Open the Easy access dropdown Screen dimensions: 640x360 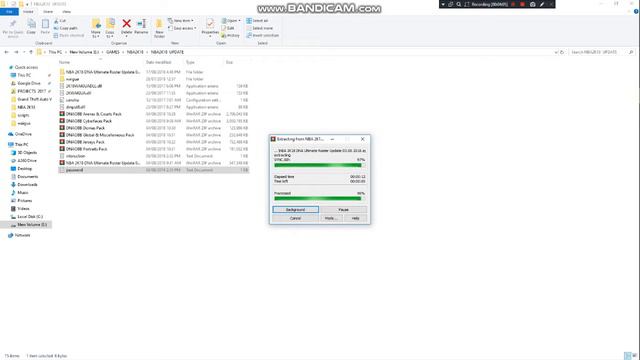(x=182, y=28)
